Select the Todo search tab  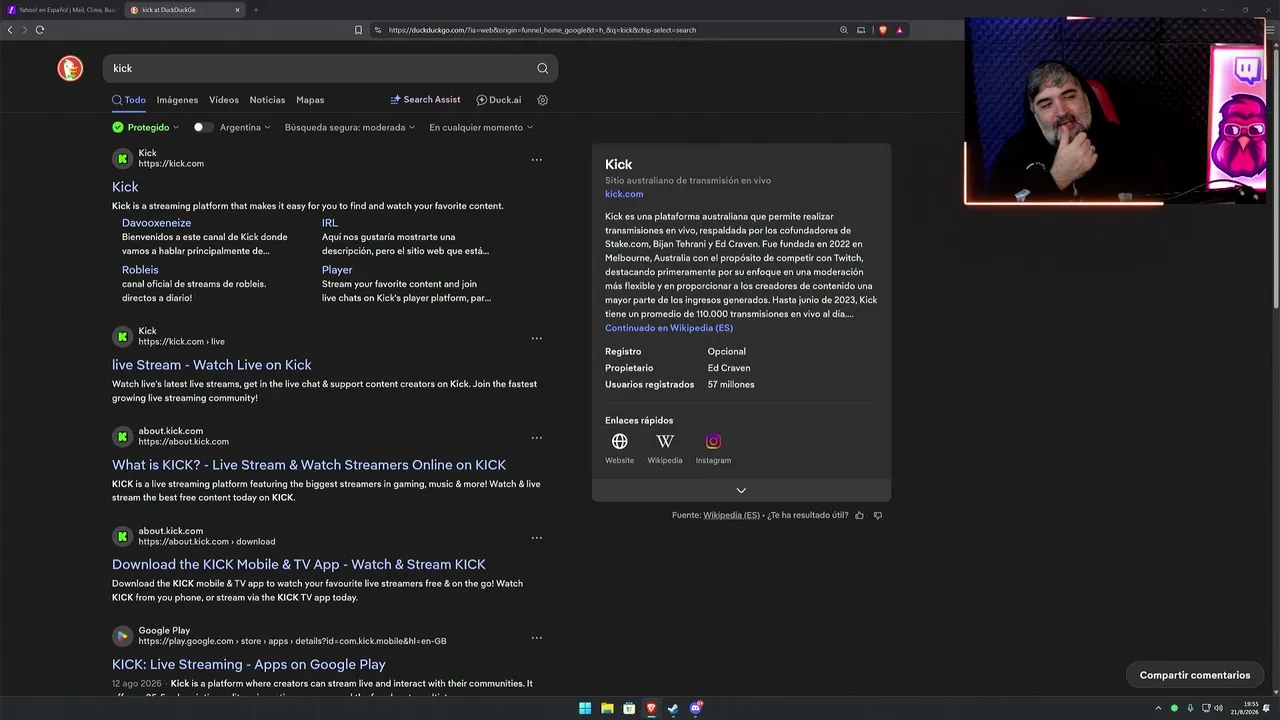pyautogui.click(x=129, y=100)
